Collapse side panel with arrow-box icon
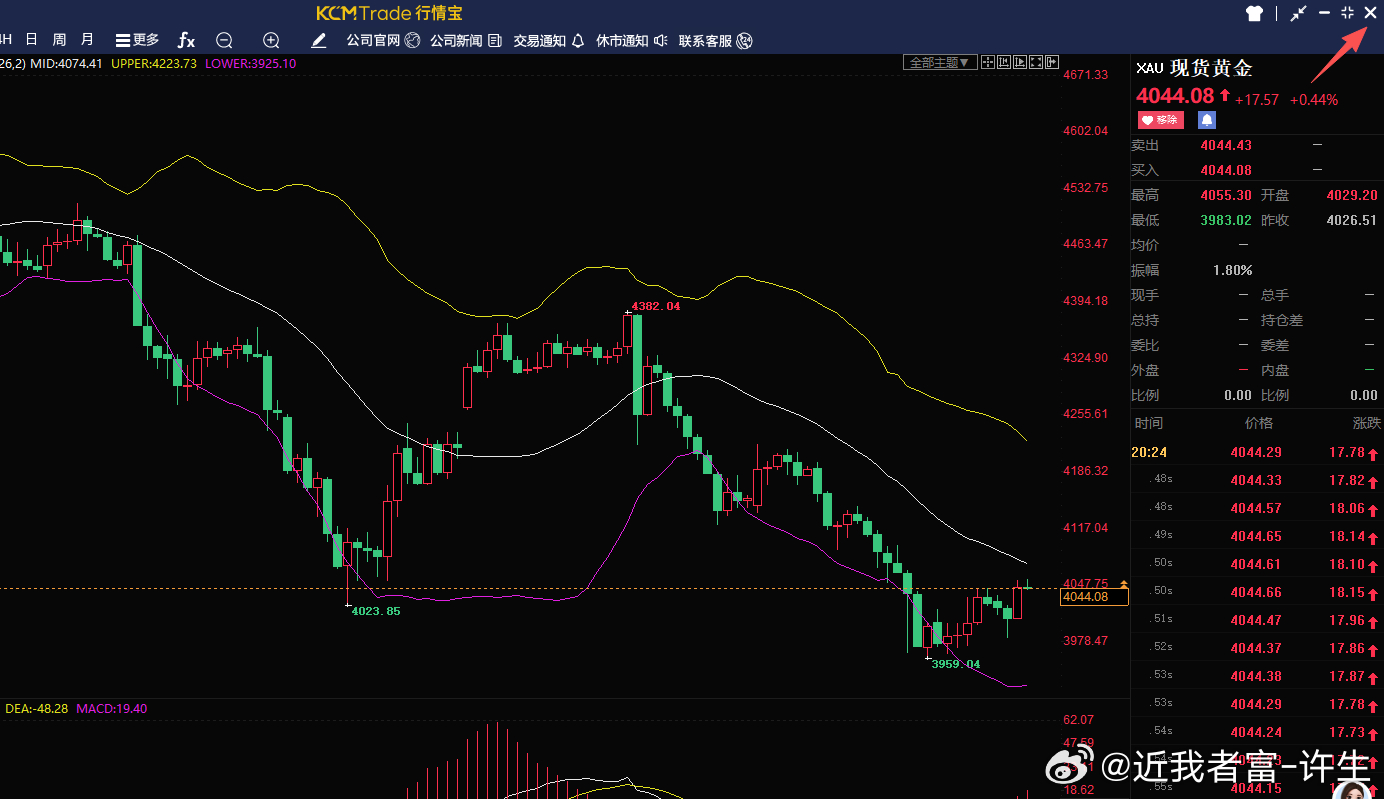 (1052, 62)
